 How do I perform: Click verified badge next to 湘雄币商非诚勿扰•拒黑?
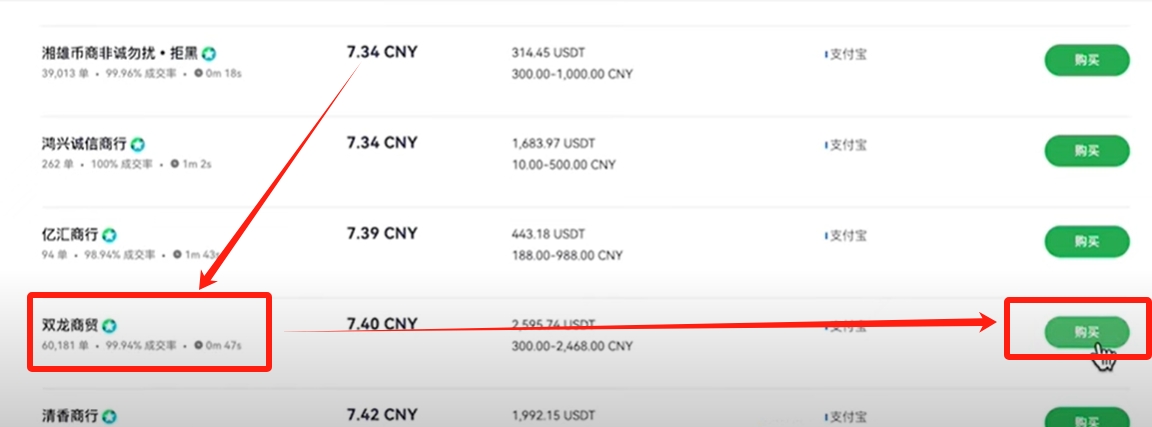209,54
